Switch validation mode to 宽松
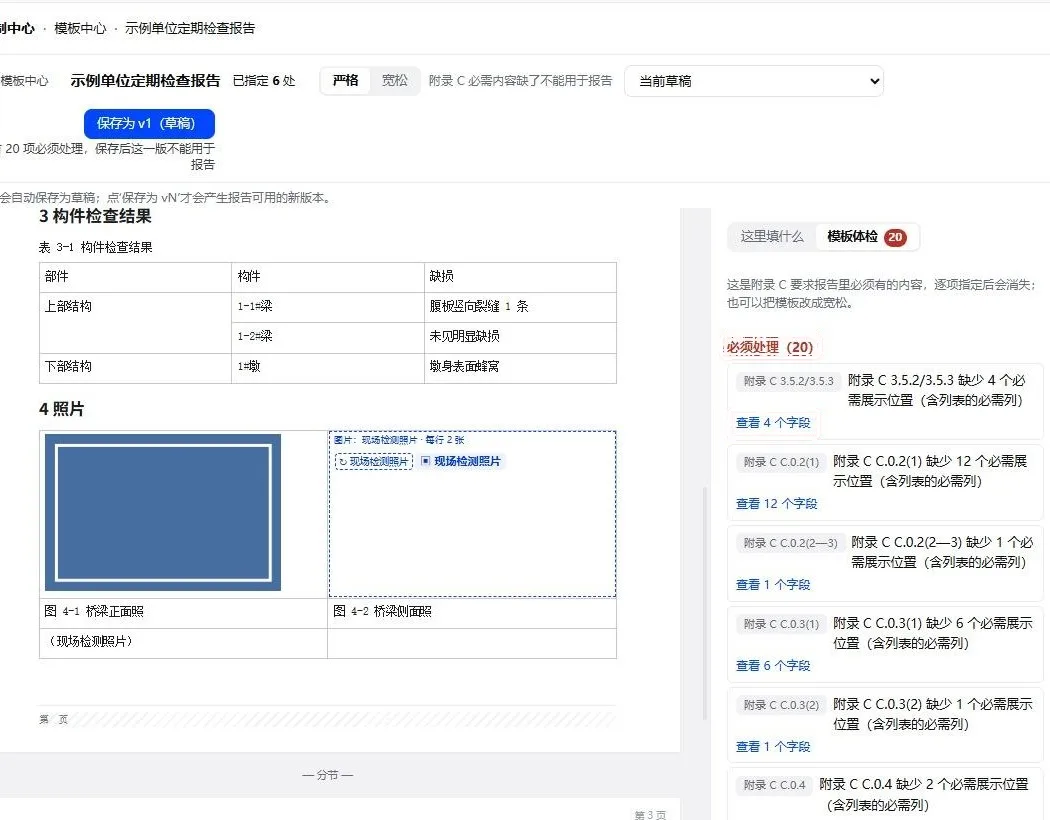This screenshot has width=1050, height=820. click(x=394, y=81)
